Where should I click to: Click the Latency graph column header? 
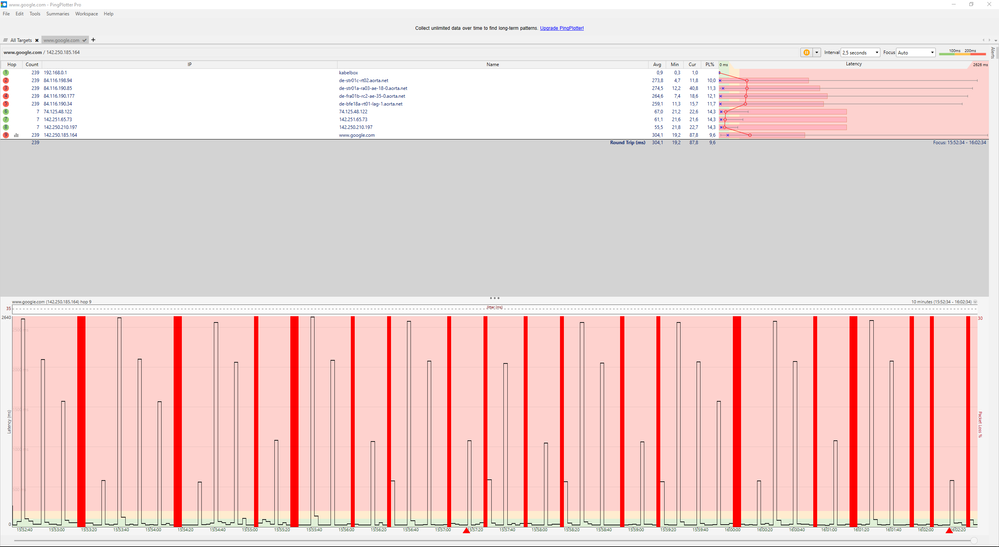pos(854,64)
